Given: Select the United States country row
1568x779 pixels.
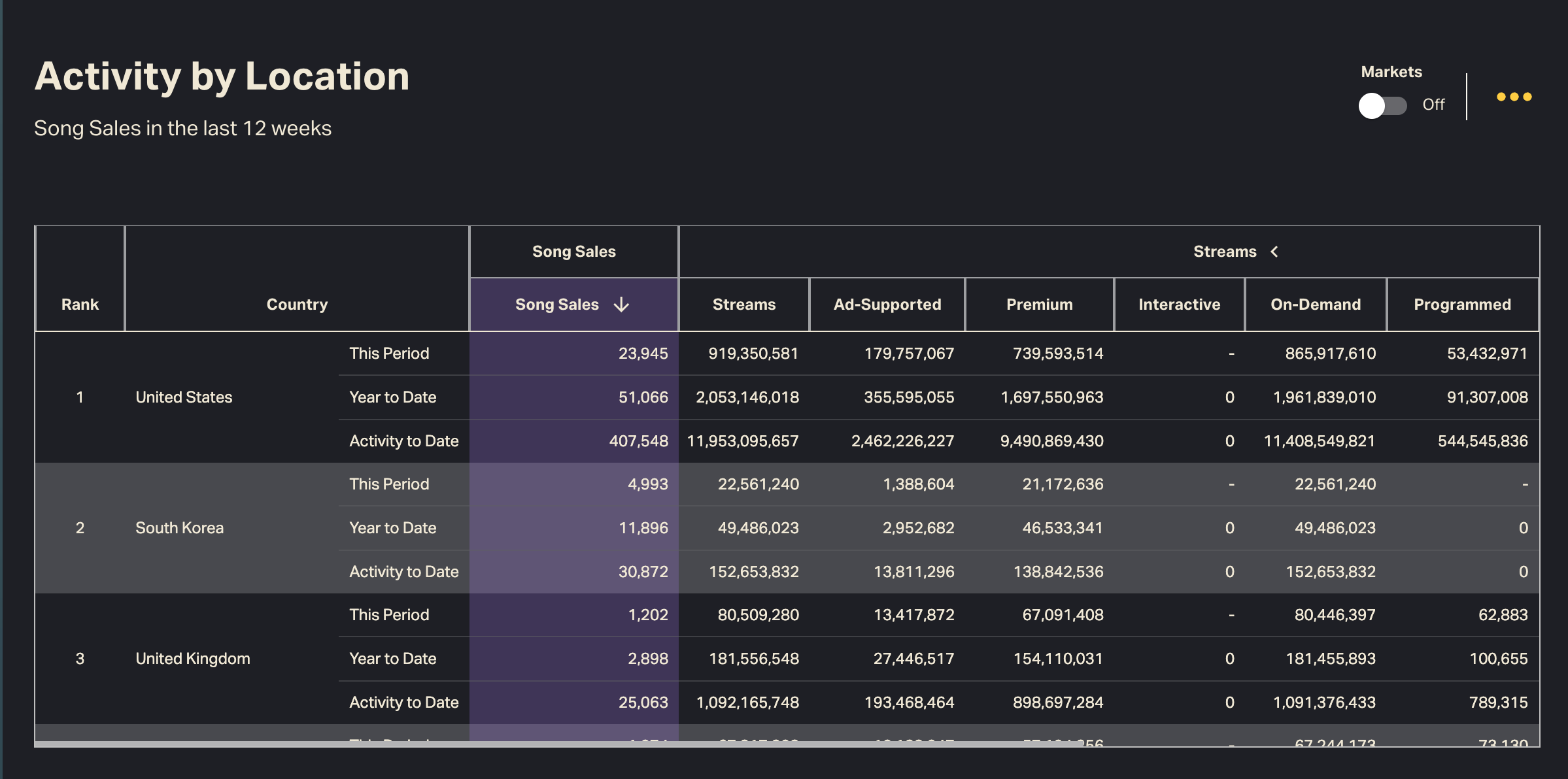Looking at the screenshot, I should click(184, 397).
